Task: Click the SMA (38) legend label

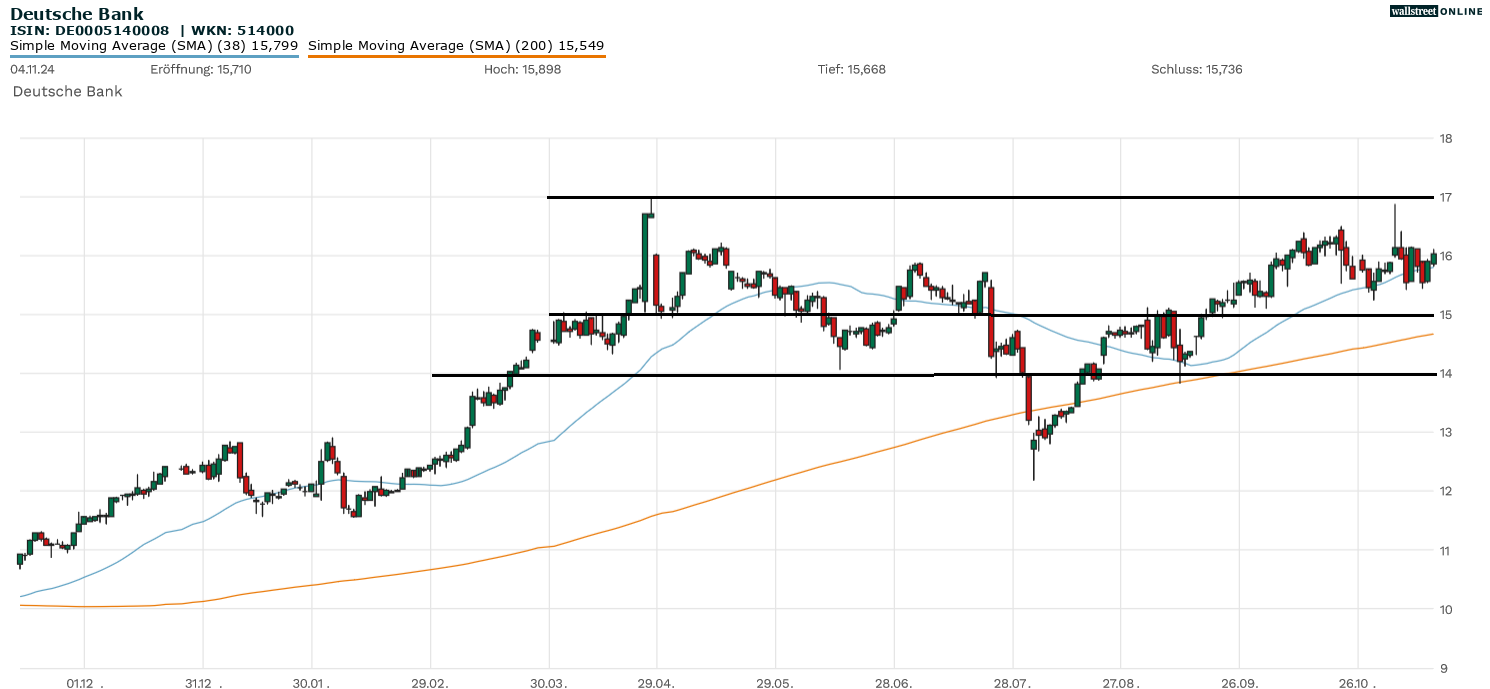Action: click(x=154, y=46)
